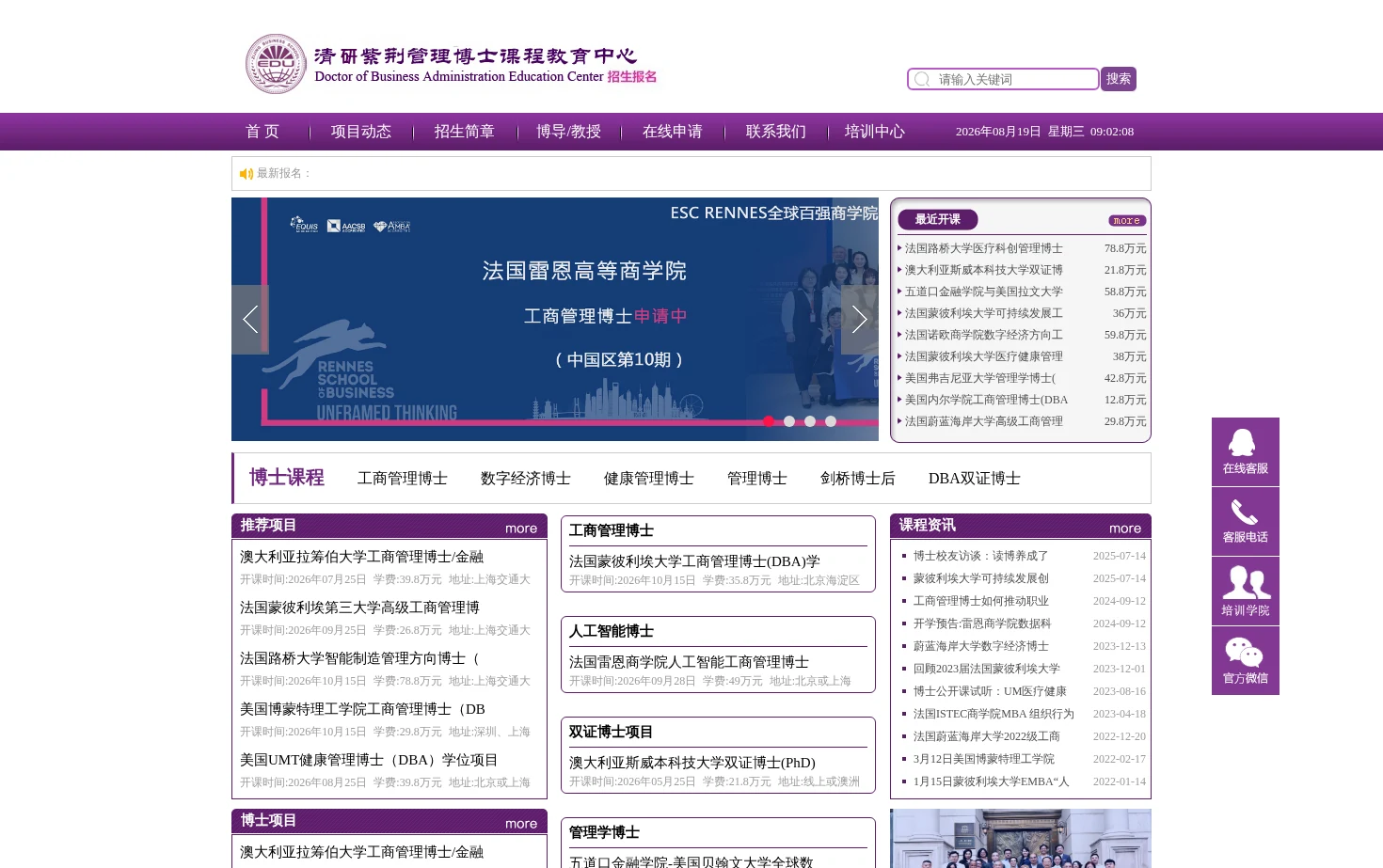Viewport: 1383px width, 868px height.
Task: Click the group photo thumbnail below 课程资讯
Action: pyautogui.click(x=1021, y=838)
